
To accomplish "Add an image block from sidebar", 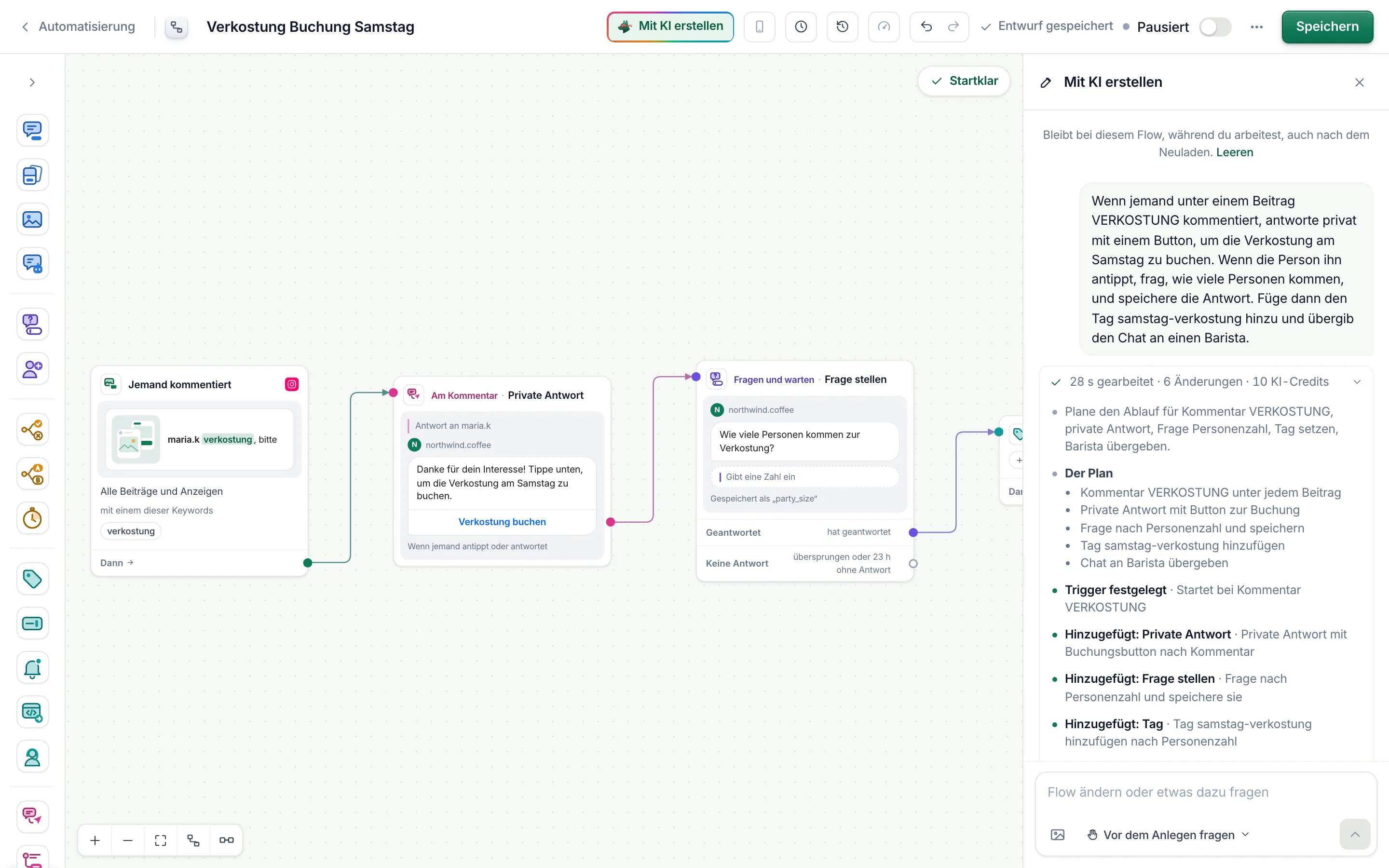I will coord(32,219).
